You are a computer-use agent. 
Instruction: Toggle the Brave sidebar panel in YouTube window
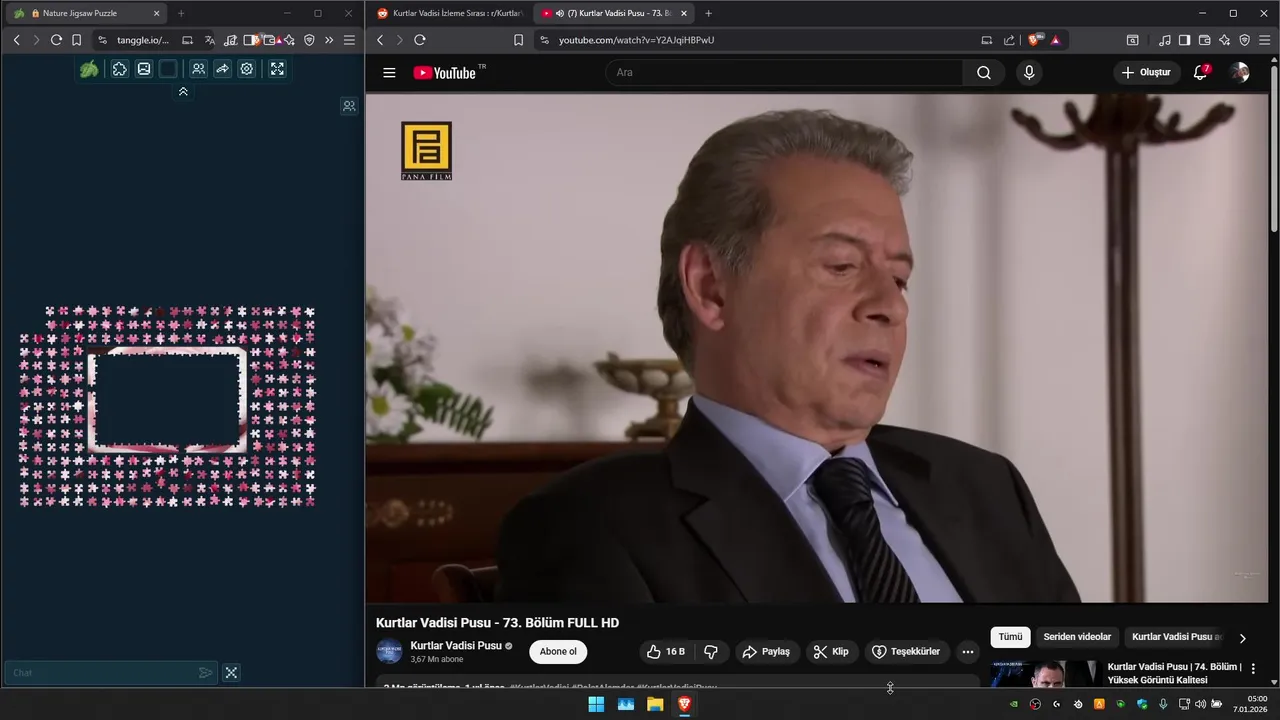[x=1184, y=40]
